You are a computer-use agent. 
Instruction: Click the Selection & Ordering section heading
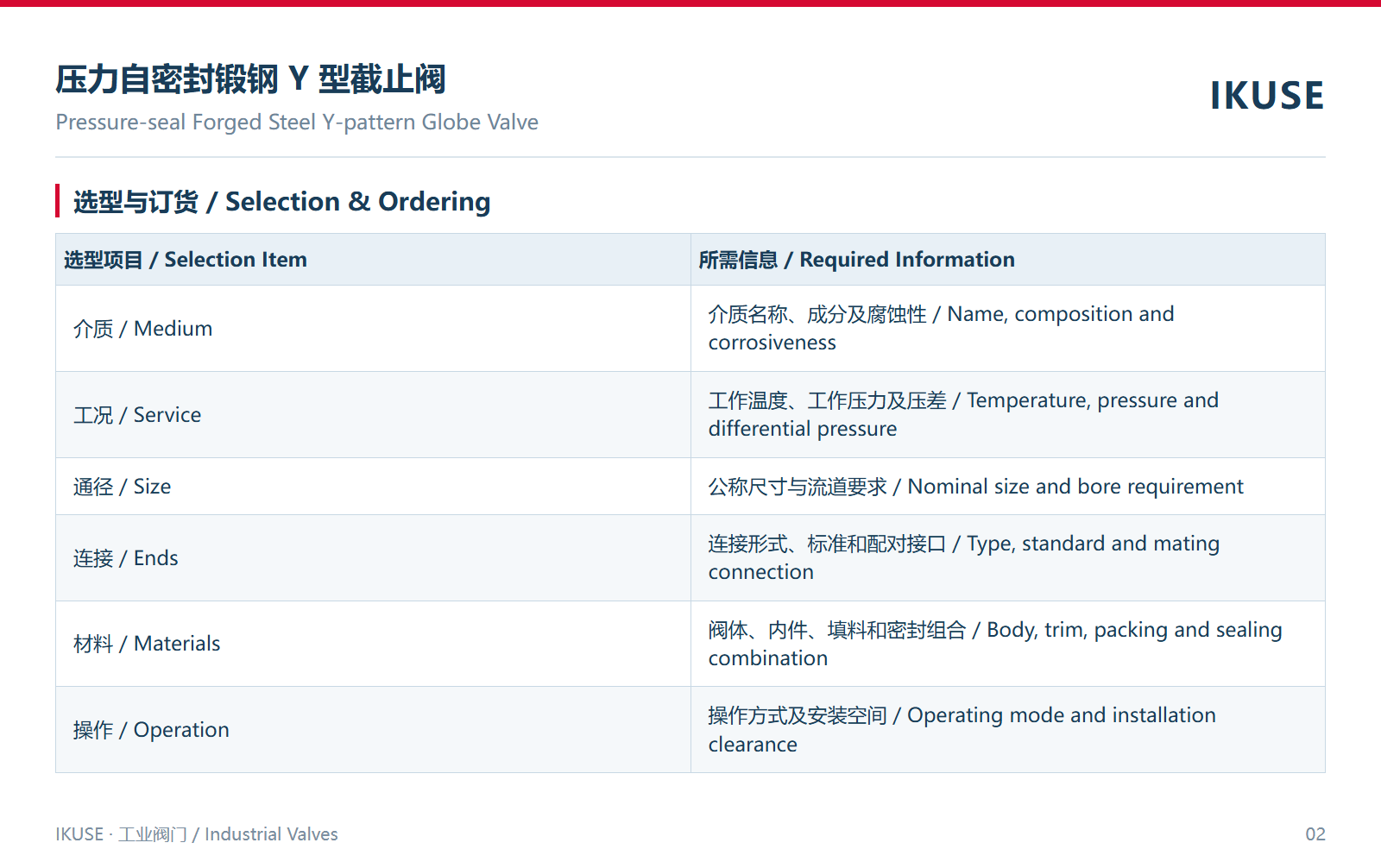tap(281, 202)
